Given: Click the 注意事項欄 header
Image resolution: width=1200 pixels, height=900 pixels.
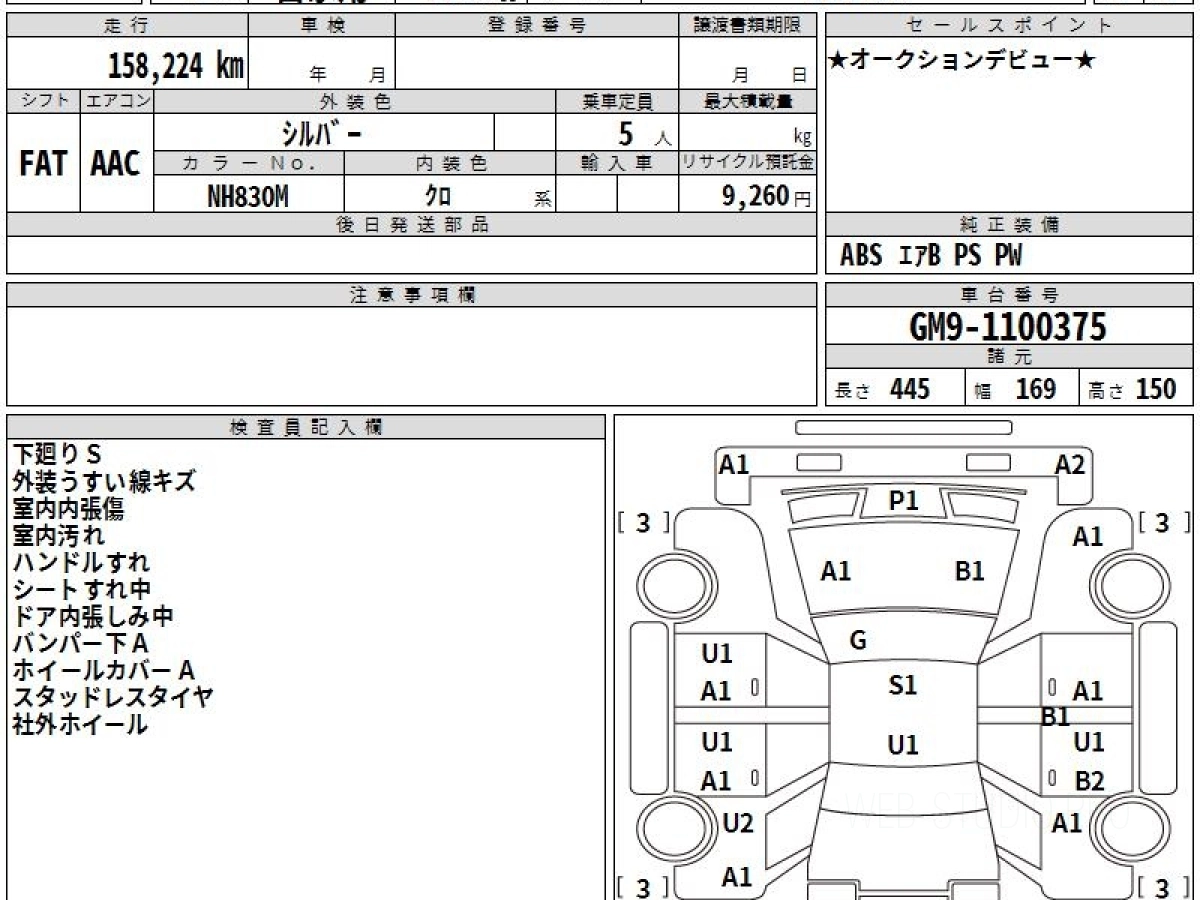Looking at the screenshot, I should [412, 295].
